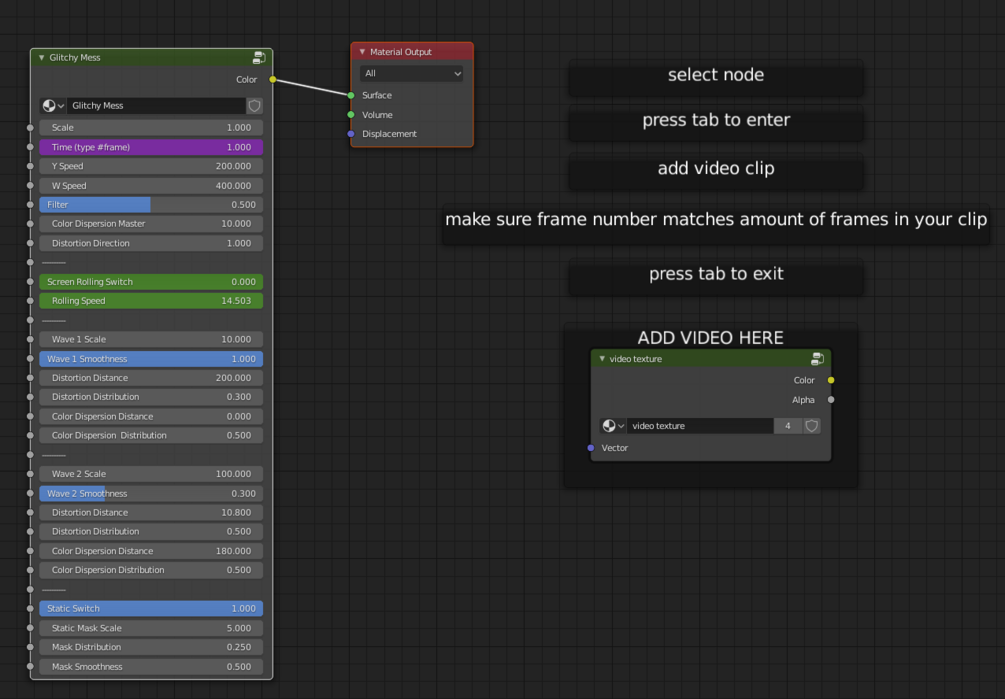
Task: Click Distortion Distance field valued 200.000
Action: tap(151, 377)
